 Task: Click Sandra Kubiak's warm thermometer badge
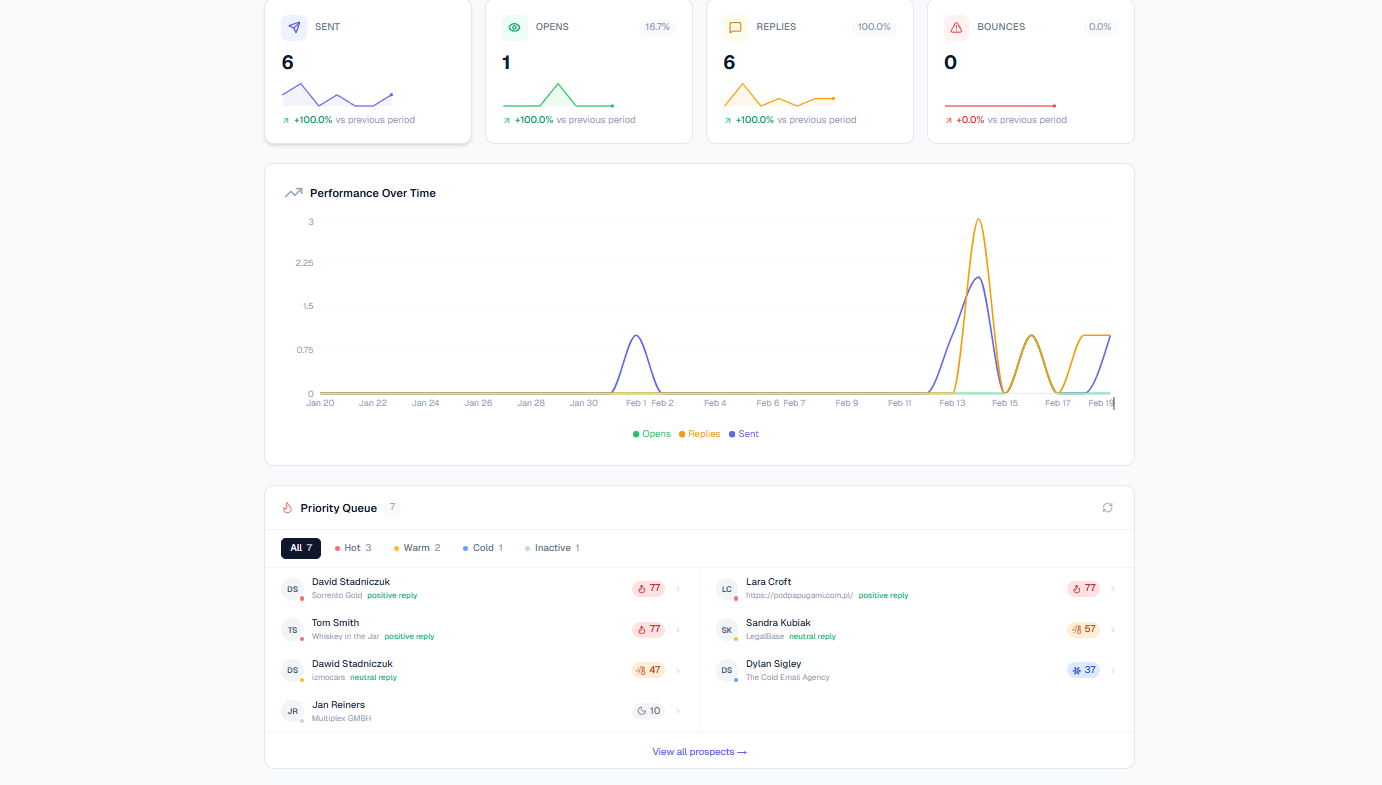[1083, 629]
